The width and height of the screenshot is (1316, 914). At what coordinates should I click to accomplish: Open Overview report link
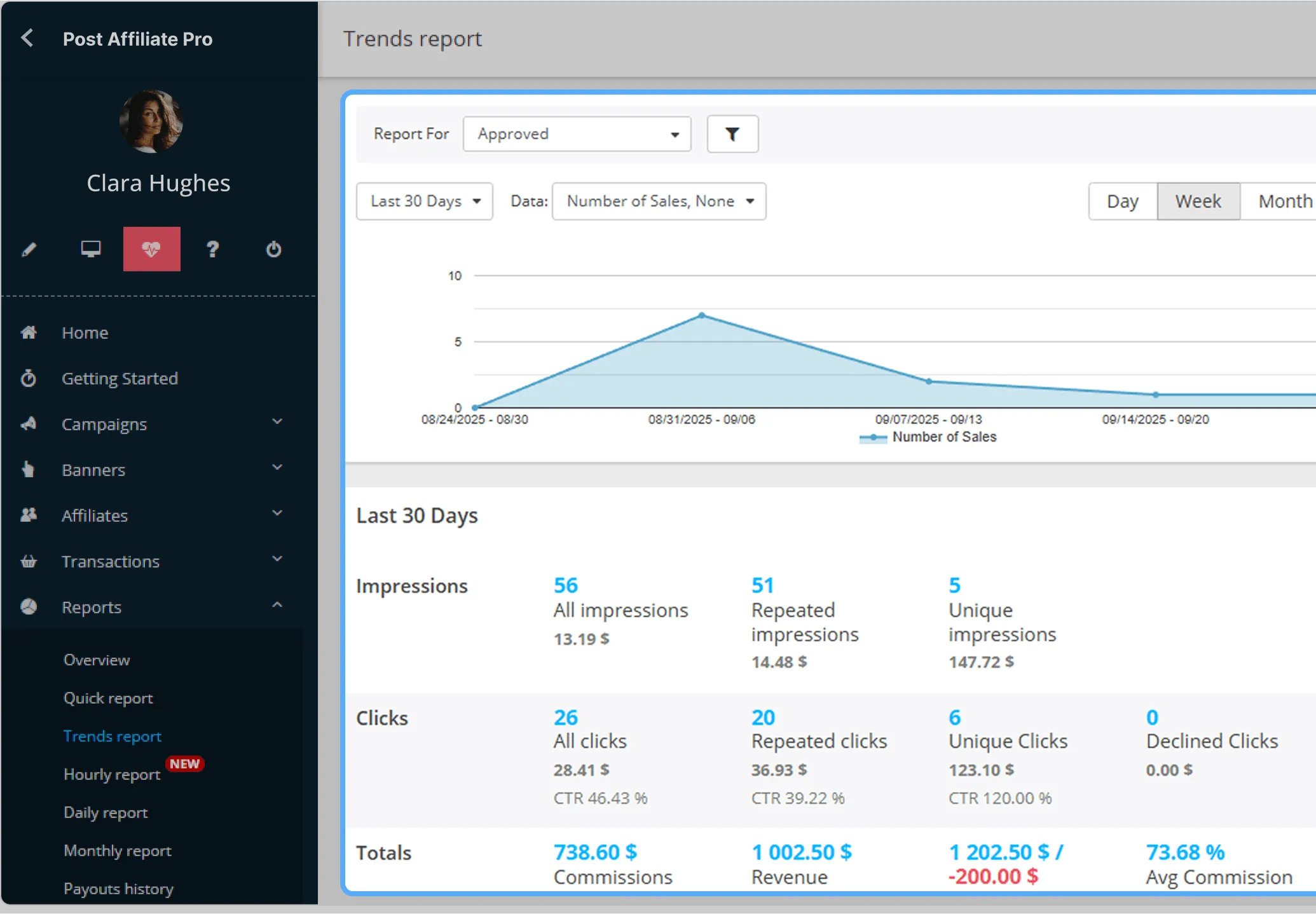(x=97, y=660)
